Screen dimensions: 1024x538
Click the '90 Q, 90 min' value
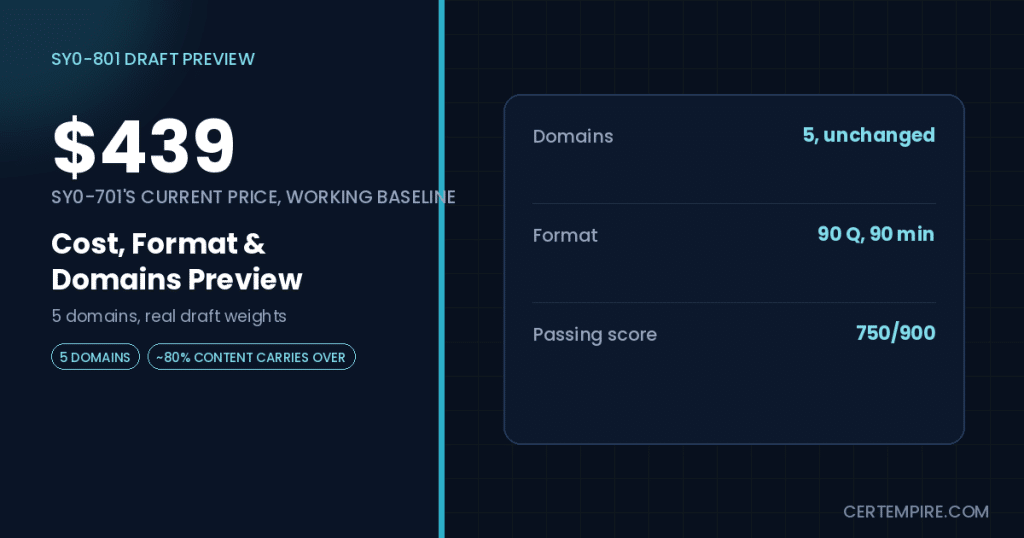(x=876, y=234)
